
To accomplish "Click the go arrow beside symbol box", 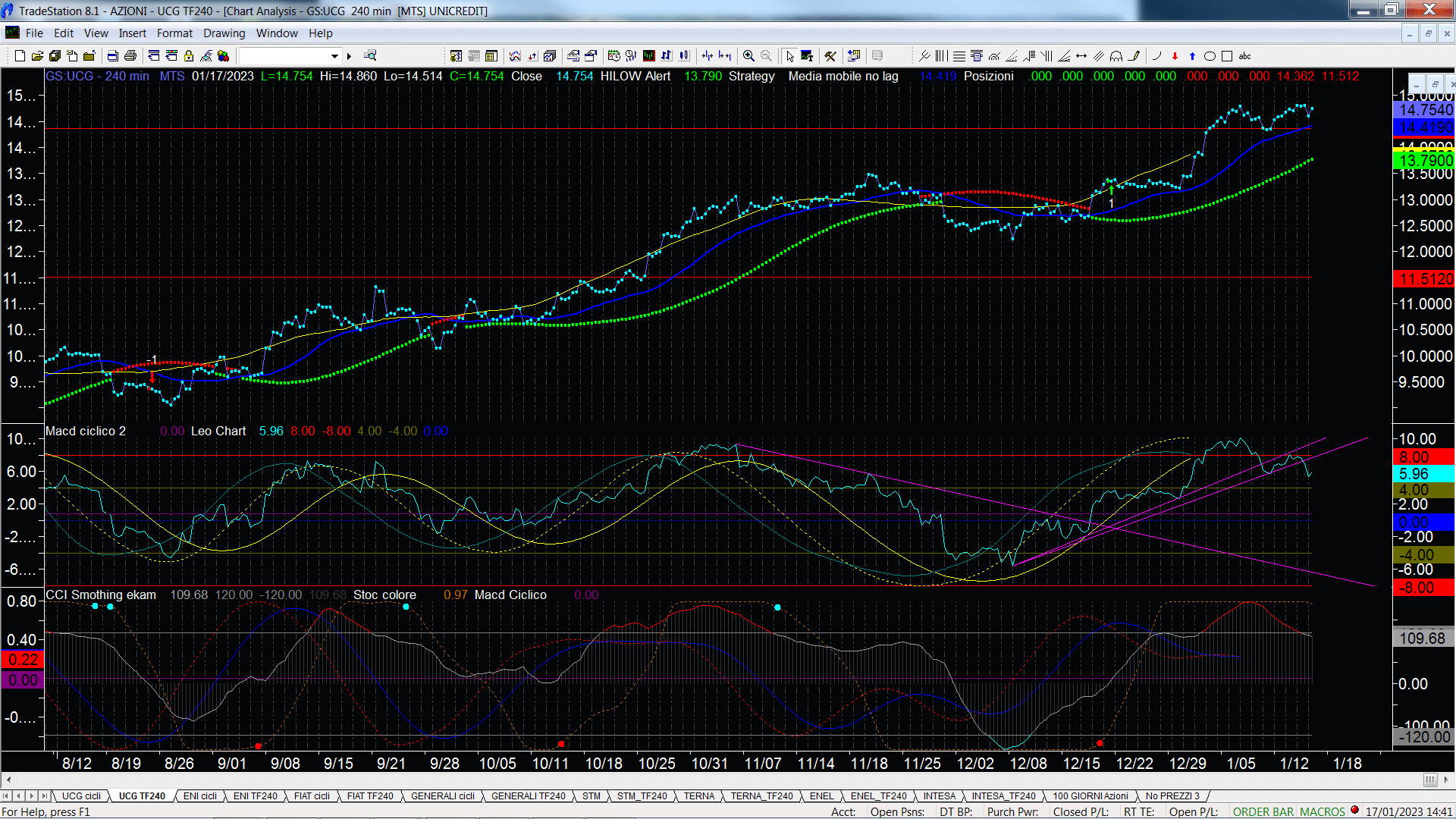I will tap(349, 56).
